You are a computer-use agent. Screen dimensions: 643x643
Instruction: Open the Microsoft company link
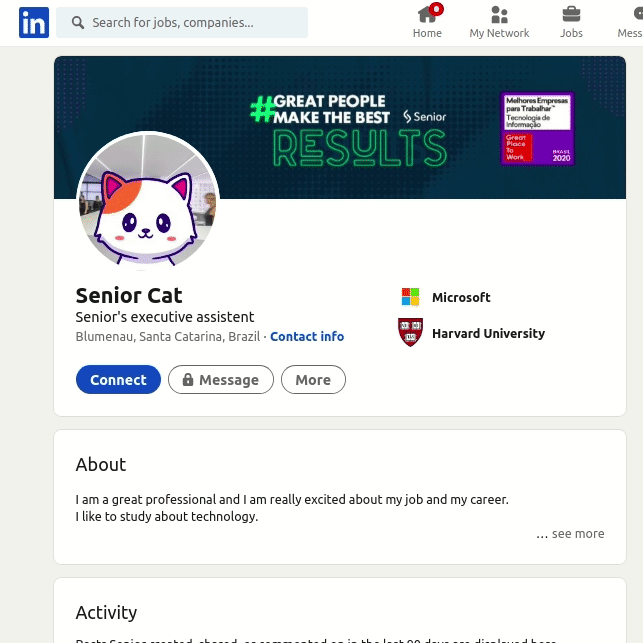click(x=461, y=297)
